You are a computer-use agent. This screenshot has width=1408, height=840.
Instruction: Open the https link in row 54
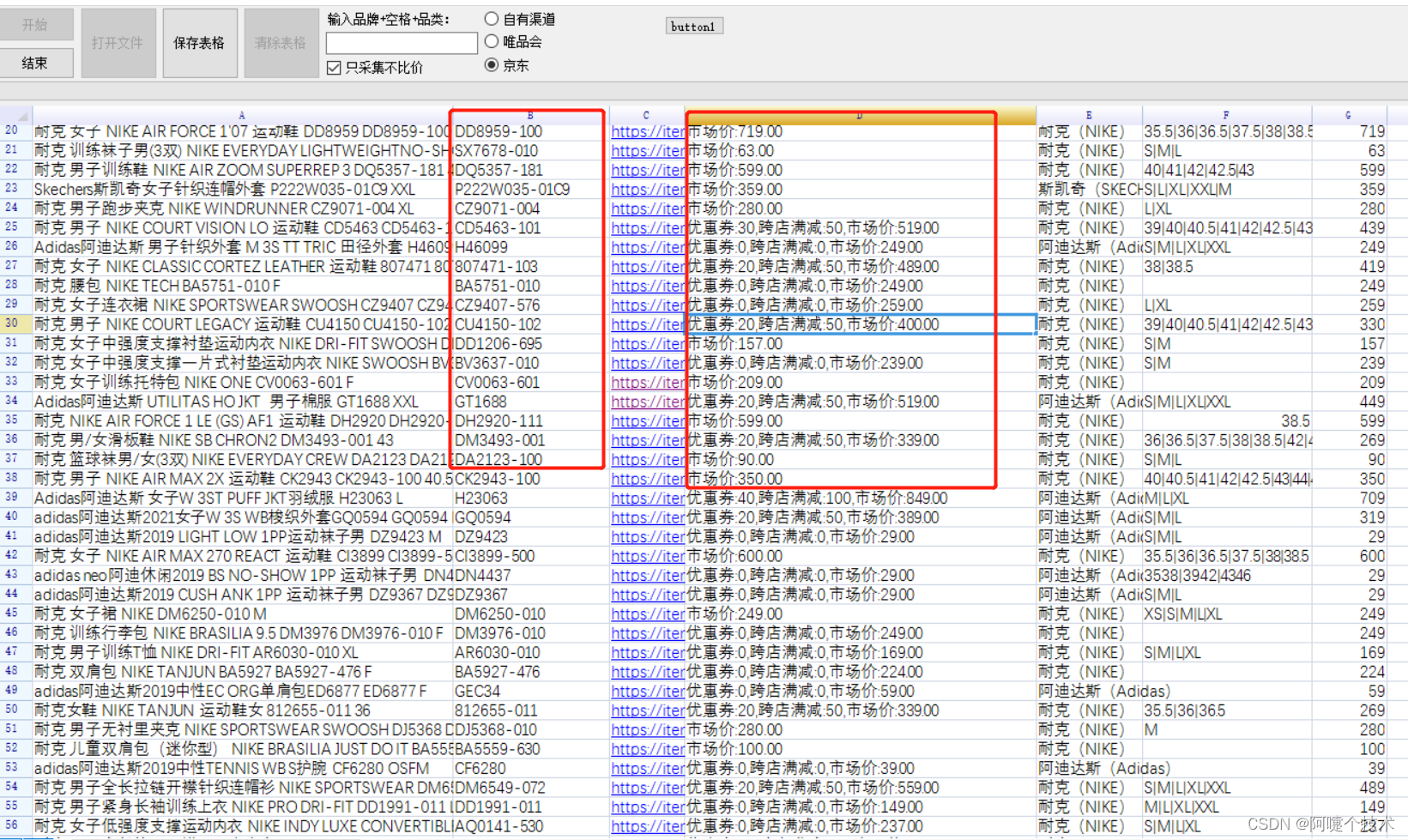648,788
